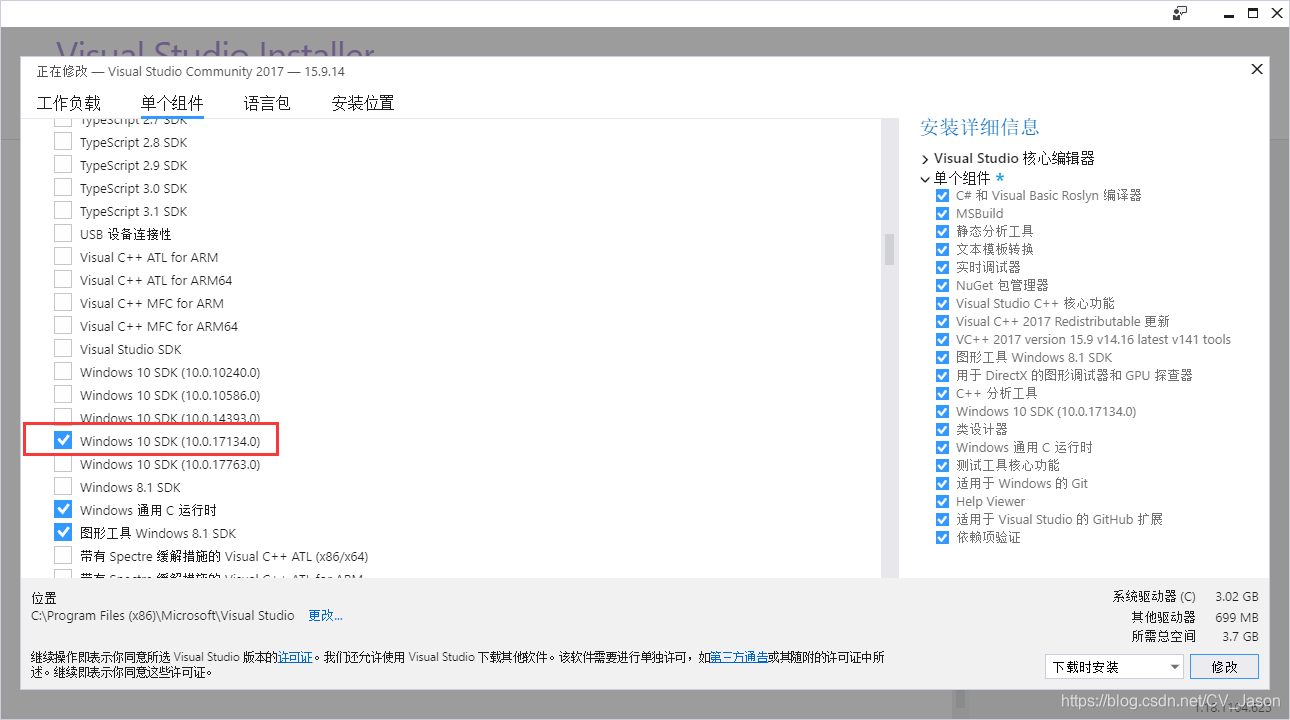The height and width of the screenshot is (720, 1290).
Task: Uncheck Help Viewer in install details
Action: (942, 502)
